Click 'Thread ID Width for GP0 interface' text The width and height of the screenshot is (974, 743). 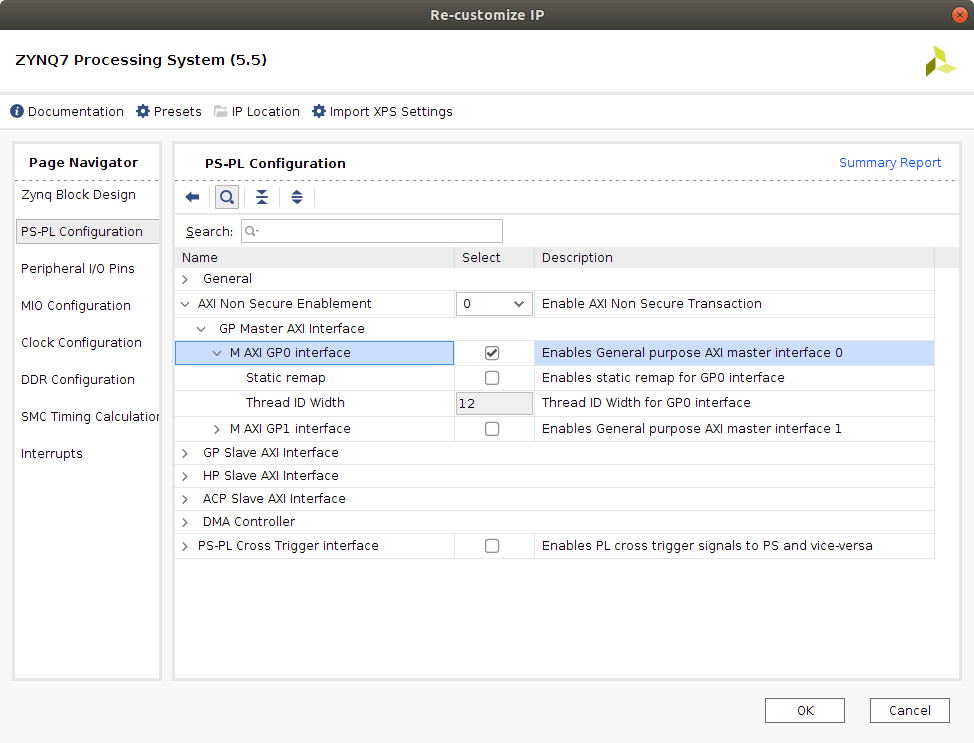click(646, 403)
